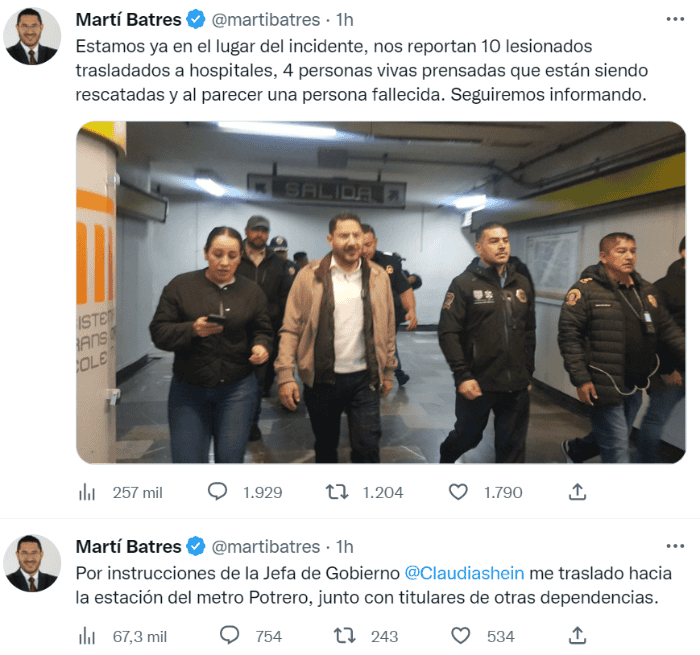The width and height of the screenshot is (700, 655).
Task: Like the second tweet with 534 likes
Action: click(x=460, y=636)
